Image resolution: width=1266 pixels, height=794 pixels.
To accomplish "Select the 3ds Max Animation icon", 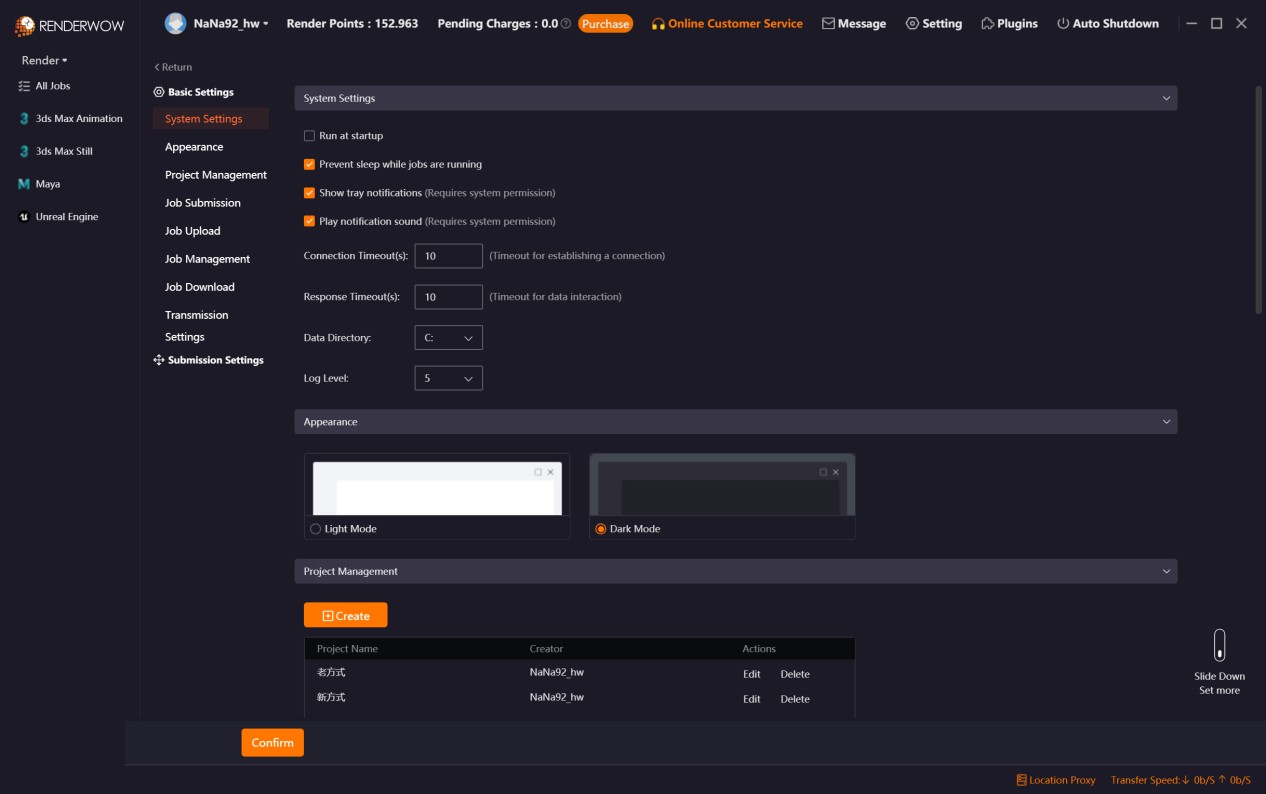I will click(x=25, y=118).
